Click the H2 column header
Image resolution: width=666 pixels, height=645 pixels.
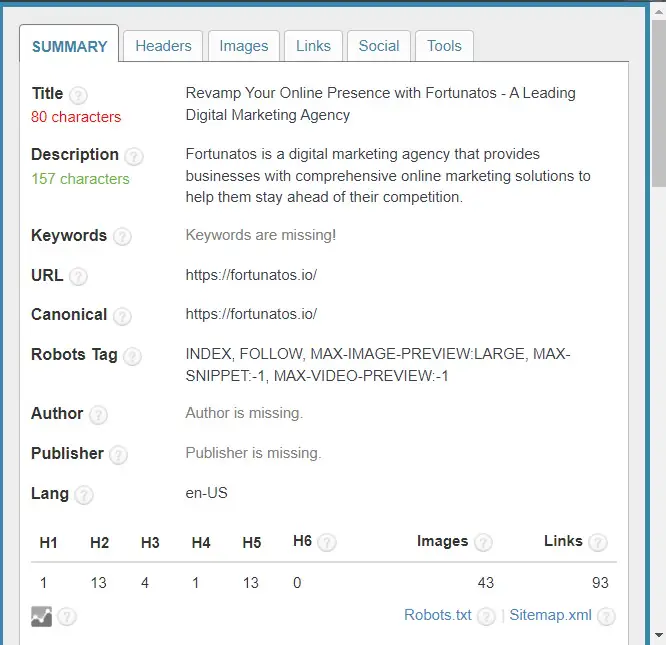[x=99, y=543]
